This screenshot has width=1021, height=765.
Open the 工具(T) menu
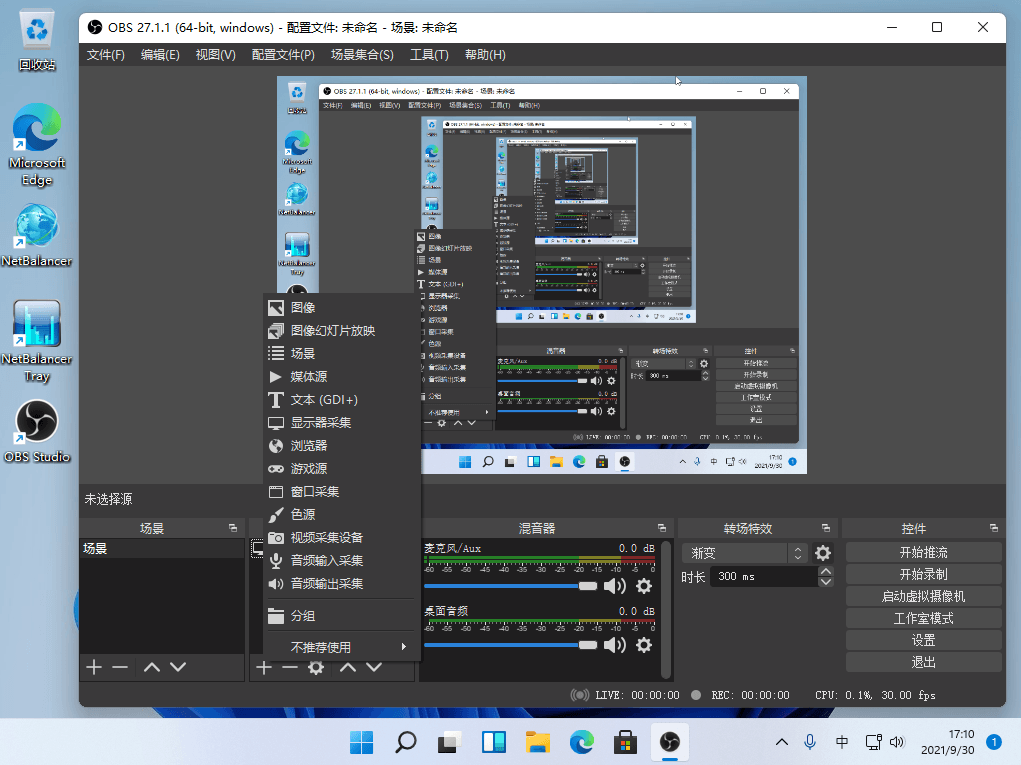point(429,55)
